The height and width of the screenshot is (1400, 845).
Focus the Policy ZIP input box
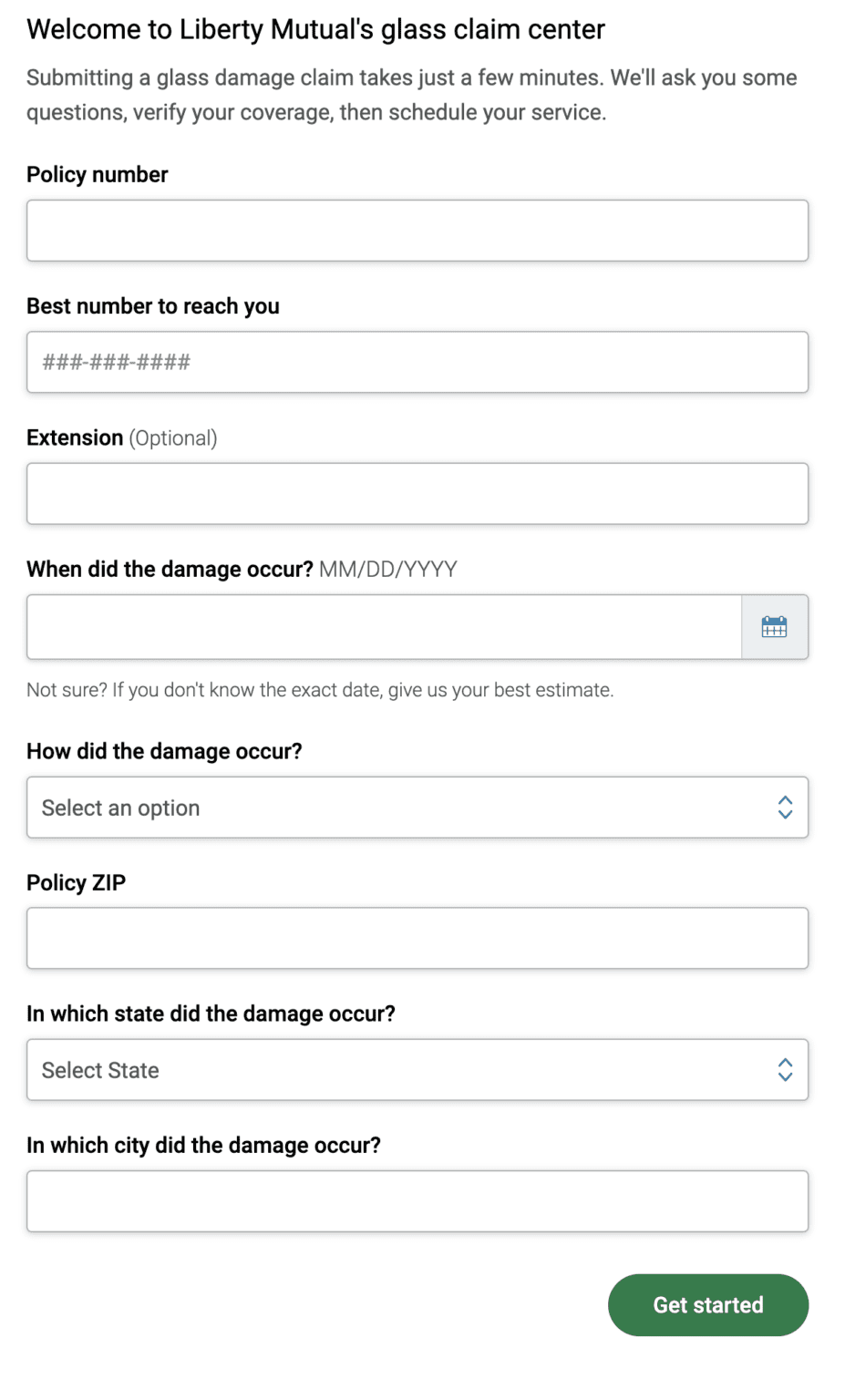[417, 939]
